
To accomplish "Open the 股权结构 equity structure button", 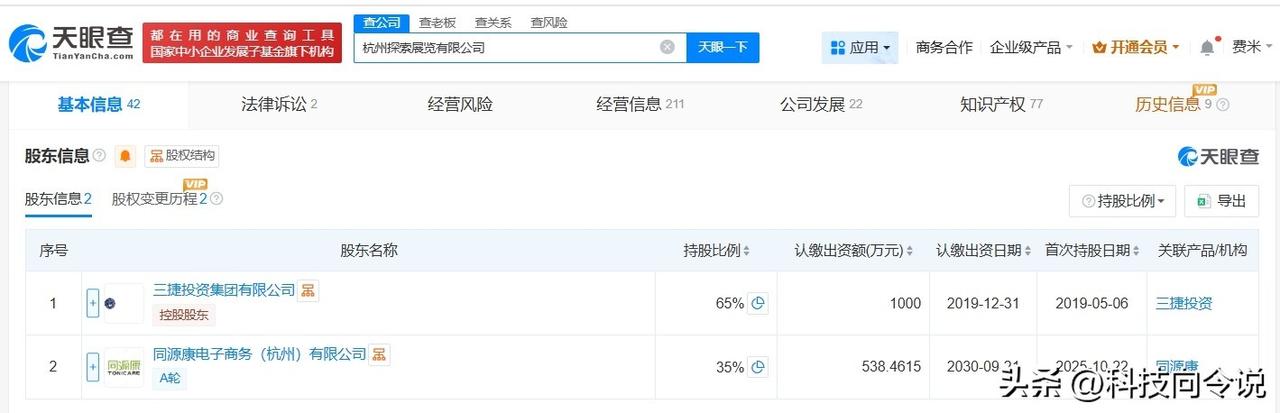I will (x=181, y=156).
